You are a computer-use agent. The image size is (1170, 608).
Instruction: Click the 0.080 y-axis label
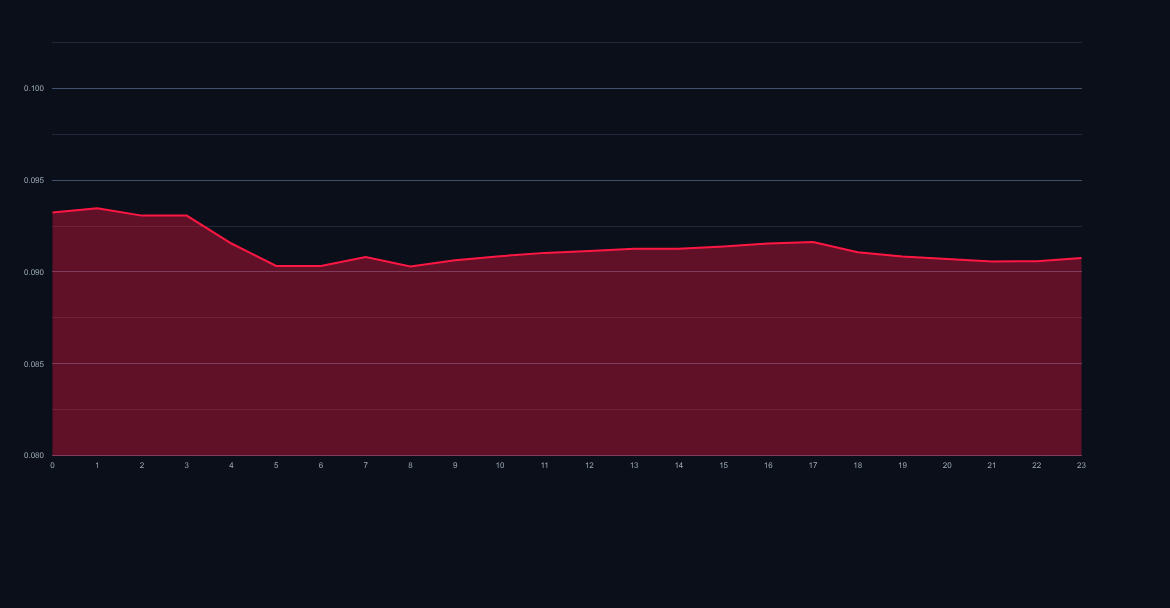click(x=36, y=452)
